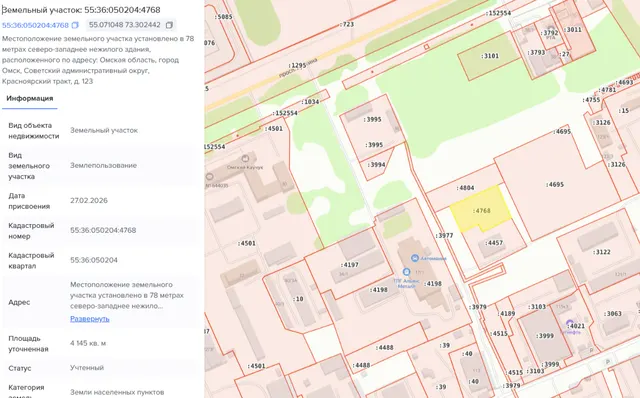The height and width of the screenshot is (398, 640).
Task: Click the date value 27.02.2026
Action: [x=89, y=201]
